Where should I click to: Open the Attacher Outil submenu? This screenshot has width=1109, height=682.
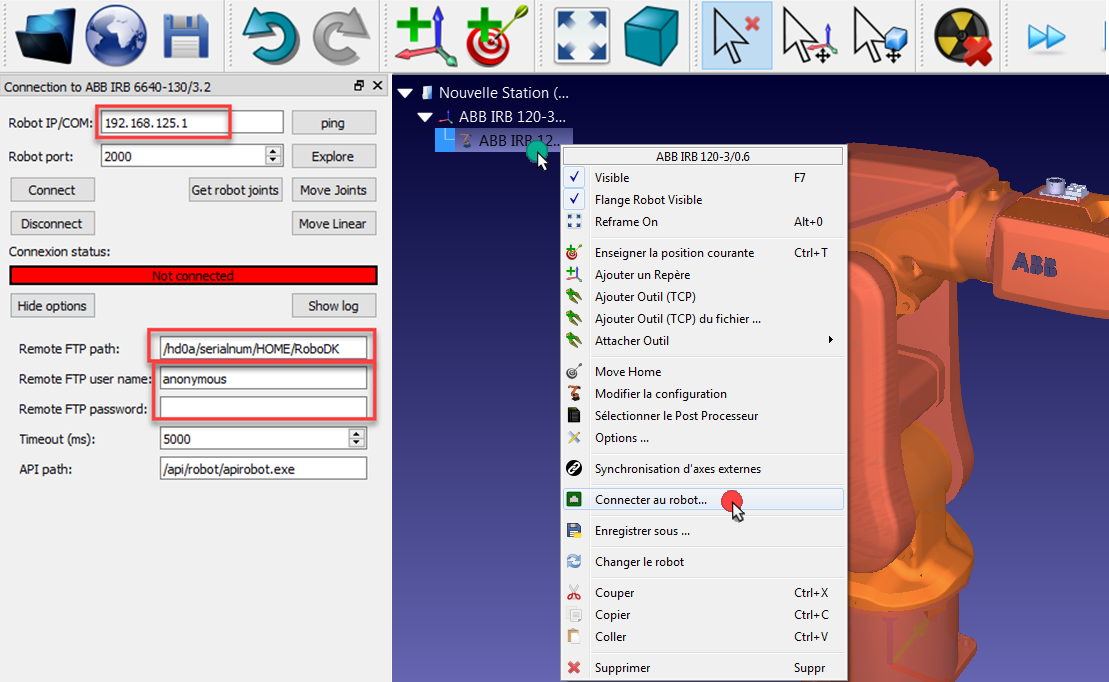(x=704, y=341)
